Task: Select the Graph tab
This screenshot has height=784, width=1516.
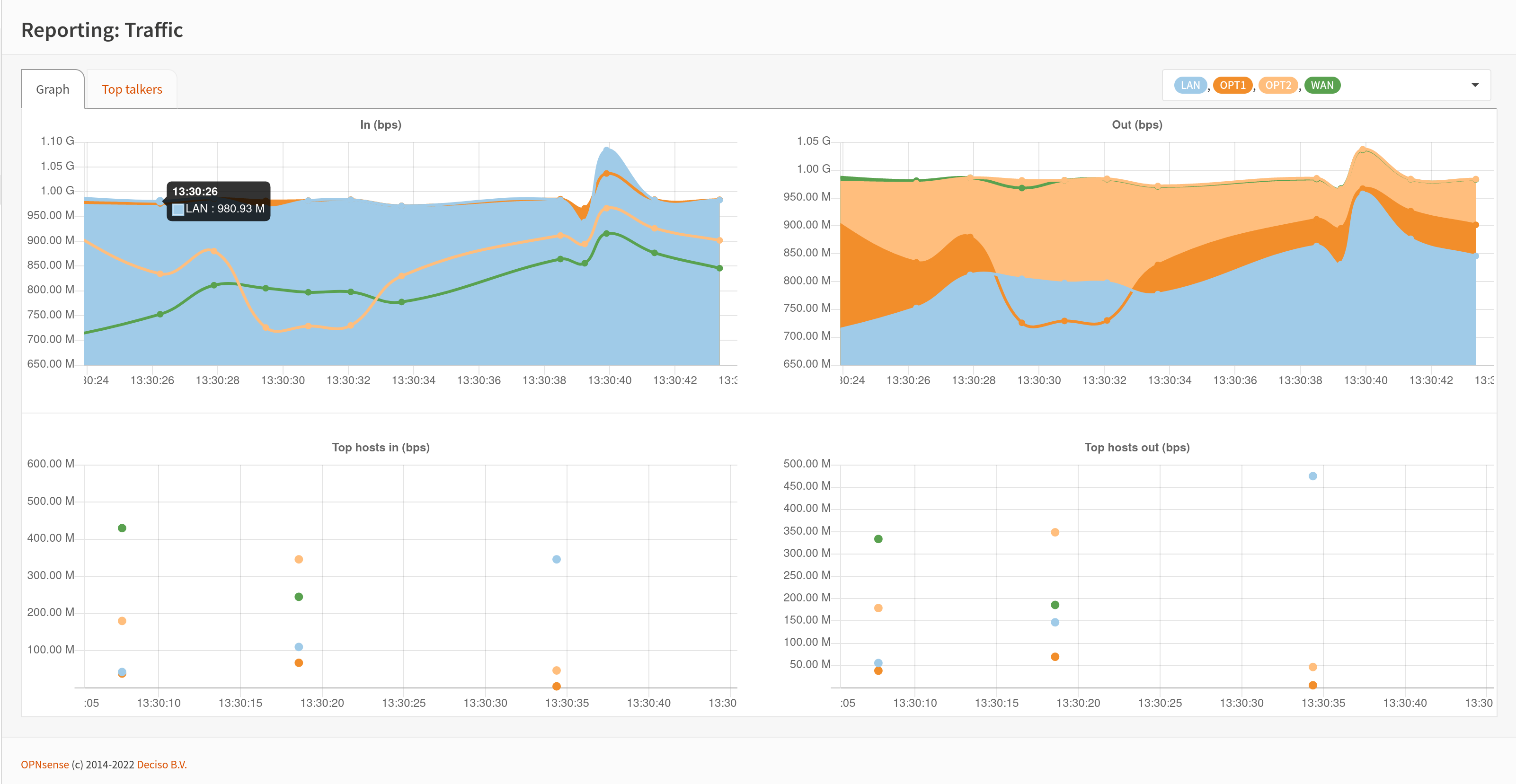Action: [x=51, y=89]
